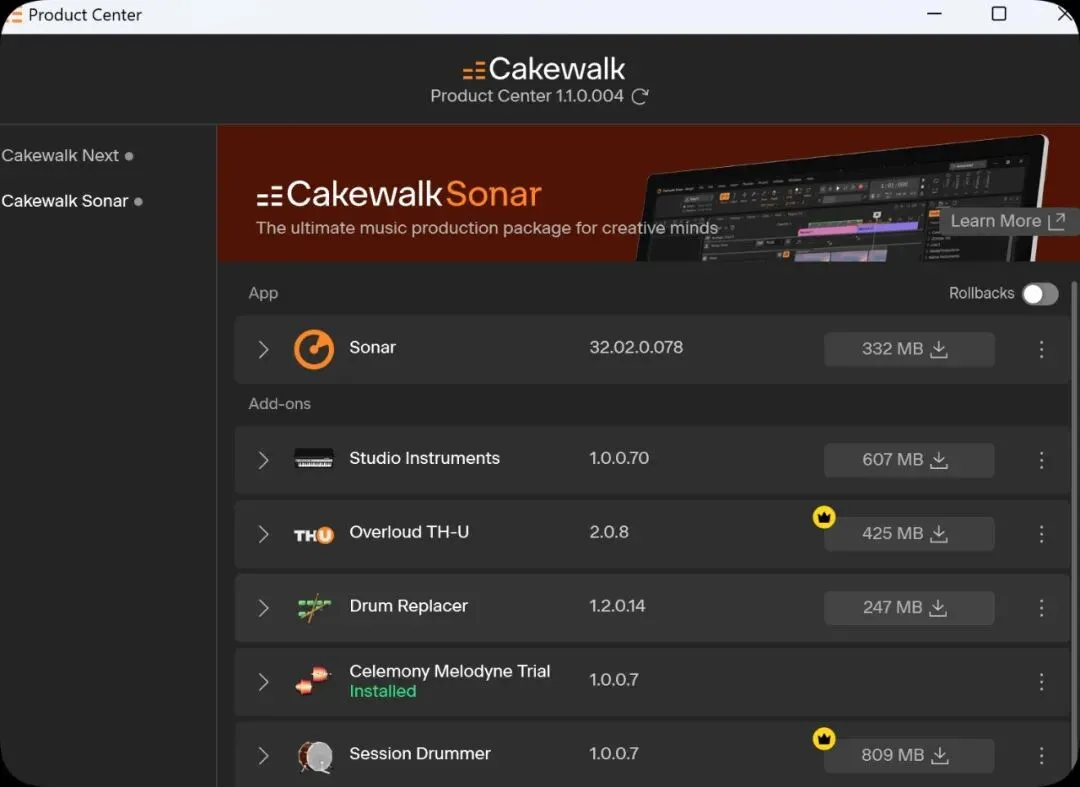Click the Drum Replacer icon
The height and width of the screenshot is (787, 1080).
[313, 607]
